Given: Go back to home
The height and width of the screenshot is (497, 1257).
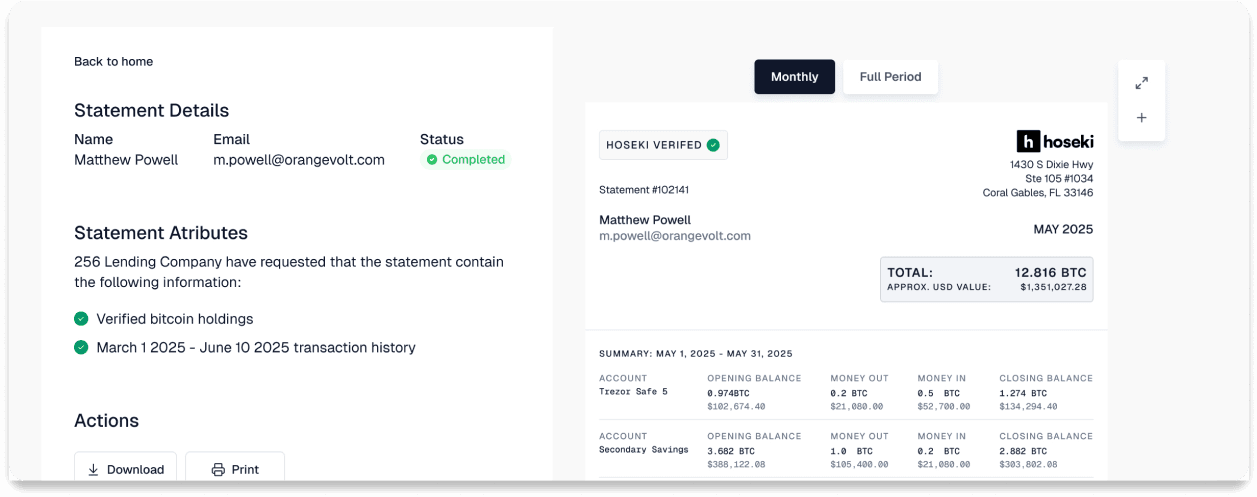Looking at the screenshot, I should click(113, 62).
